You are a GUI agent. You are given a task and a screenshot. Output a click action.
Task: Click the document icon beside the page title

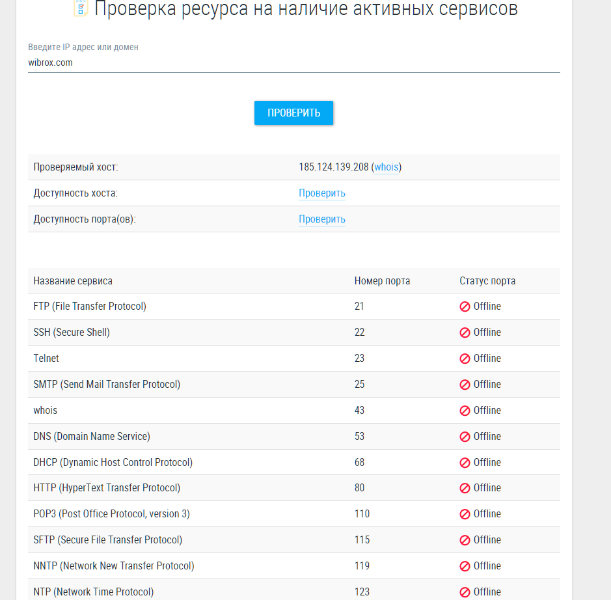tap(81, 8)
